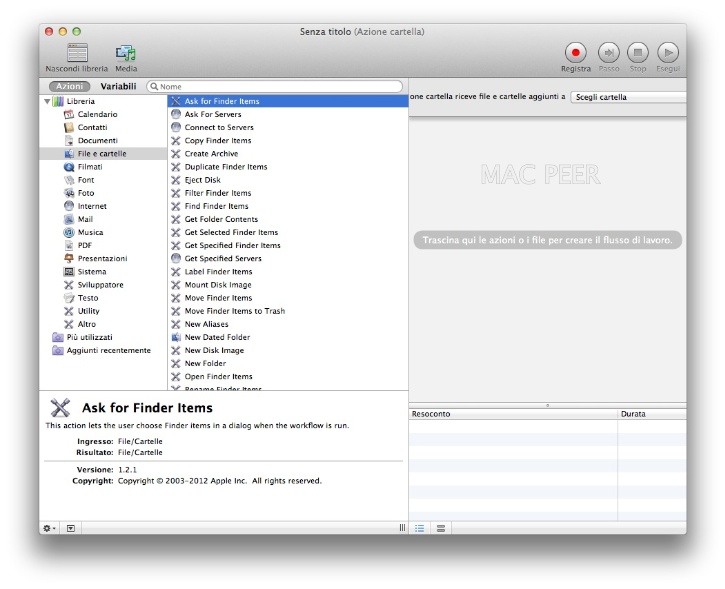Viewport: 725px width, 589px height.
Task: Click the Durata column header
Action: pos(652,414)
